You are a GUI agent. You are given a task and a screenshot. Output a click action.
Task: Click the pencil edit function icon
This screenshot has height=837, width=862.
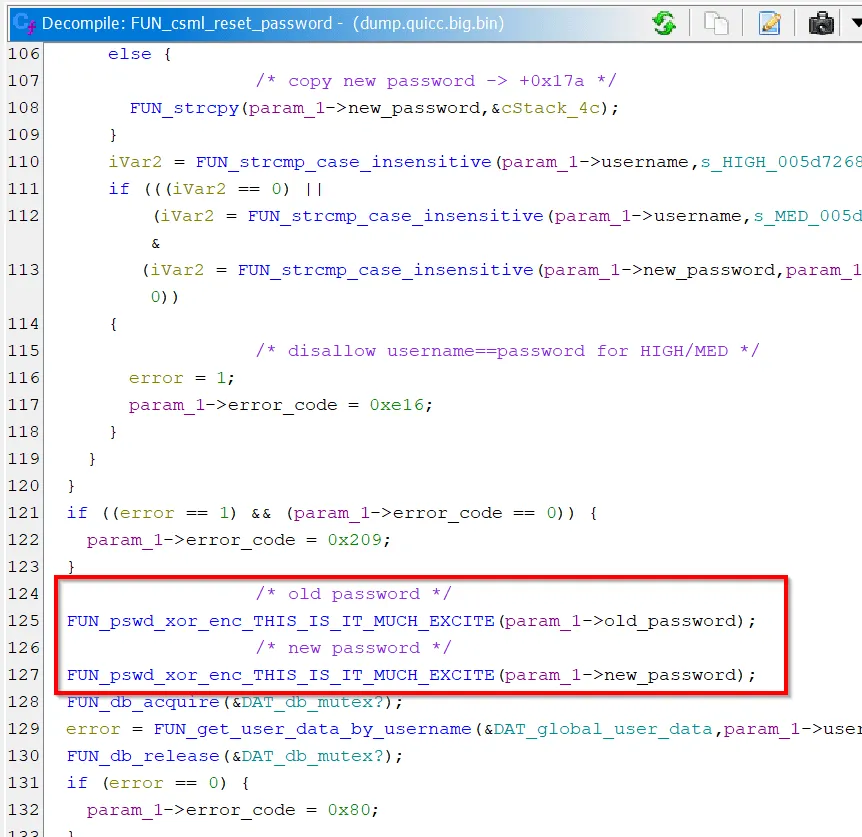tap(769, 23)
